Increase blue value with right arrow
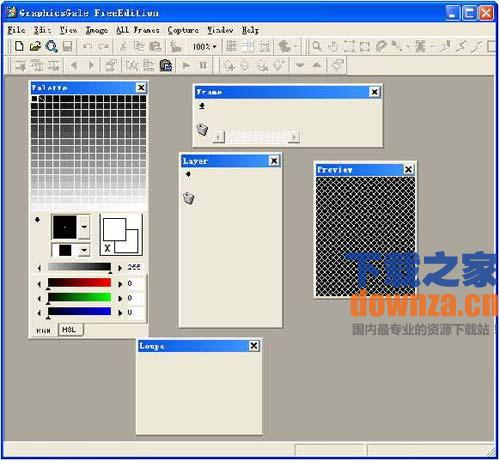Viewport: 500px width, 461px height. tap(120, 313)
